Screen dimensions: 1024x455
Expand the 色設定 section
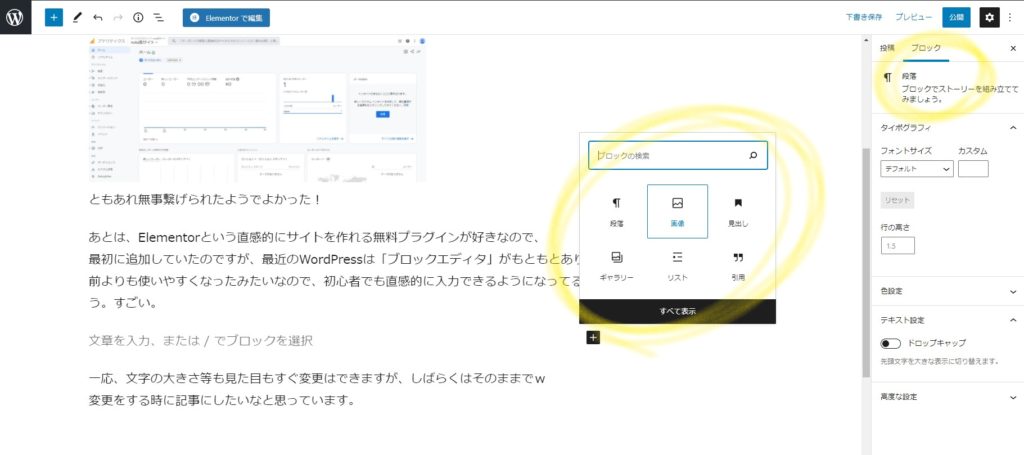[946, 291]
